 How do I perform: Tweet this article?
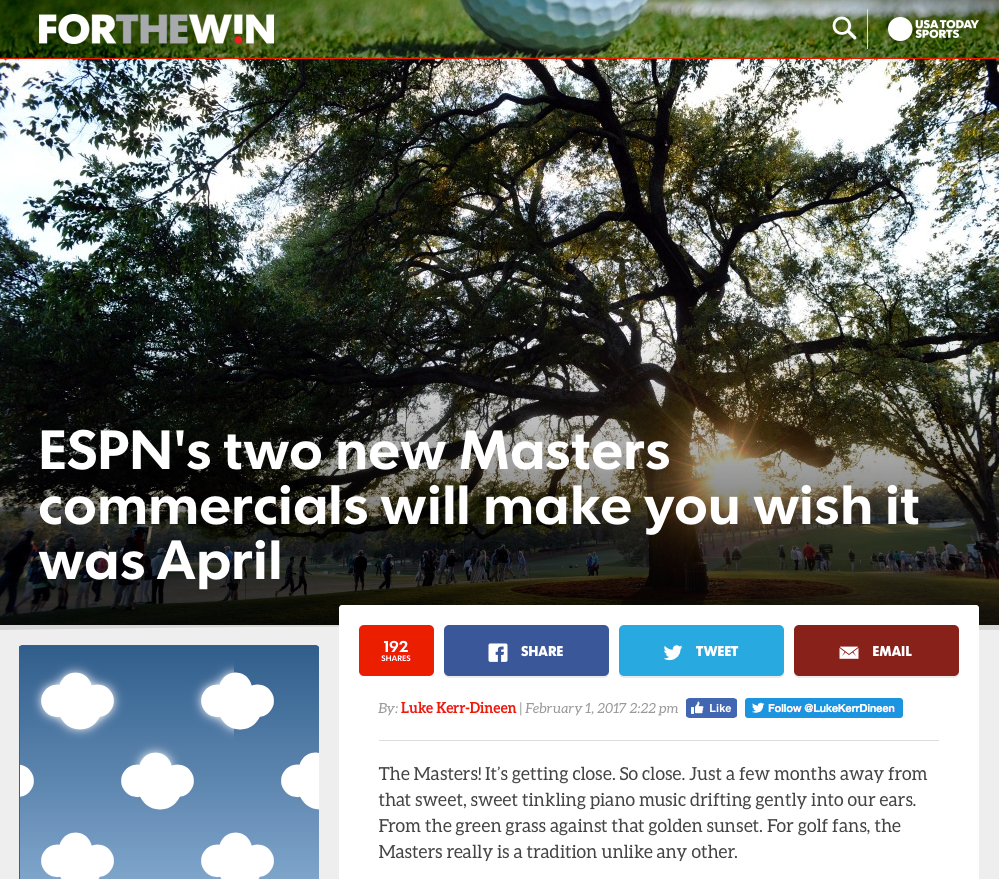coord(701,650)
